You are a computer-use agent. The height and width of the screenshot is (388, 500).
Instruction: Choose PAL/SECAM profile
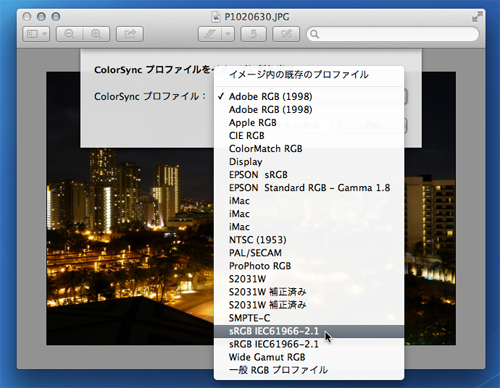(x=309, y=253)
